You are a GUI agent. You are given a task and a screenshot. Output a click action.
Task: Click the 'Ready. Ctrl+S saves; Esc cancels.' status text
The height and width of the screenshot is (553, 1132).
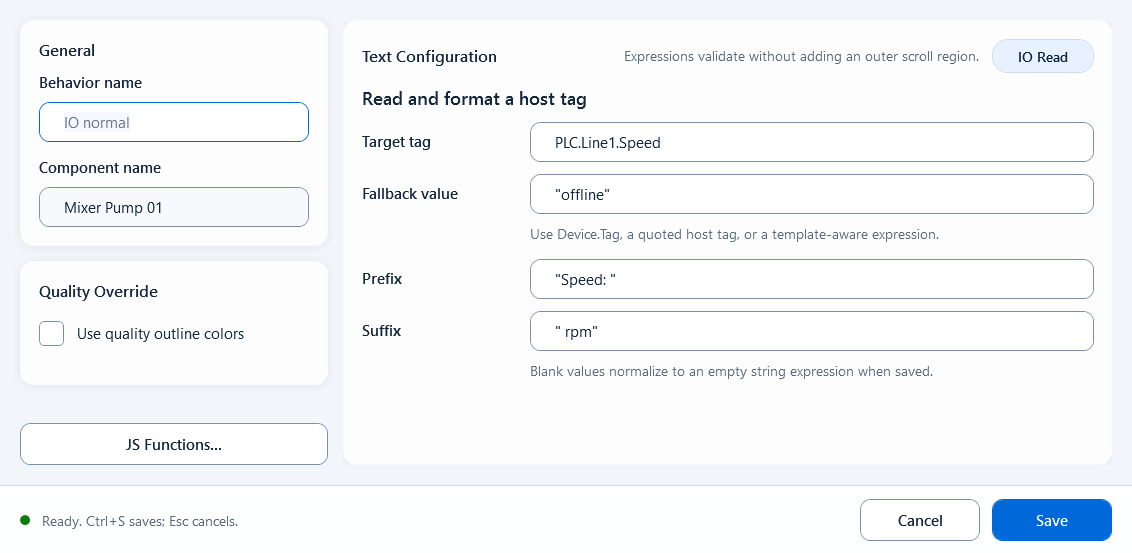click(x=140, y=521)
